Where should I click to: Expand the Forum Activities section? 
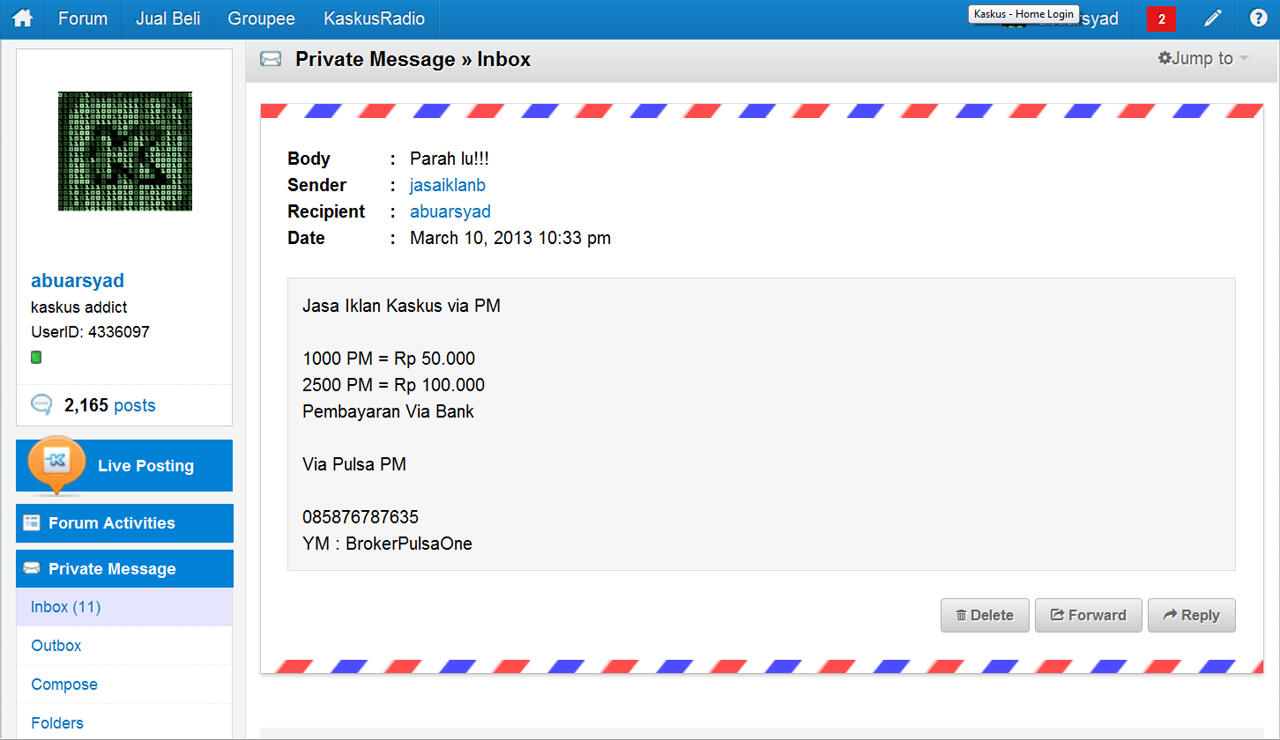coord(124,523)
